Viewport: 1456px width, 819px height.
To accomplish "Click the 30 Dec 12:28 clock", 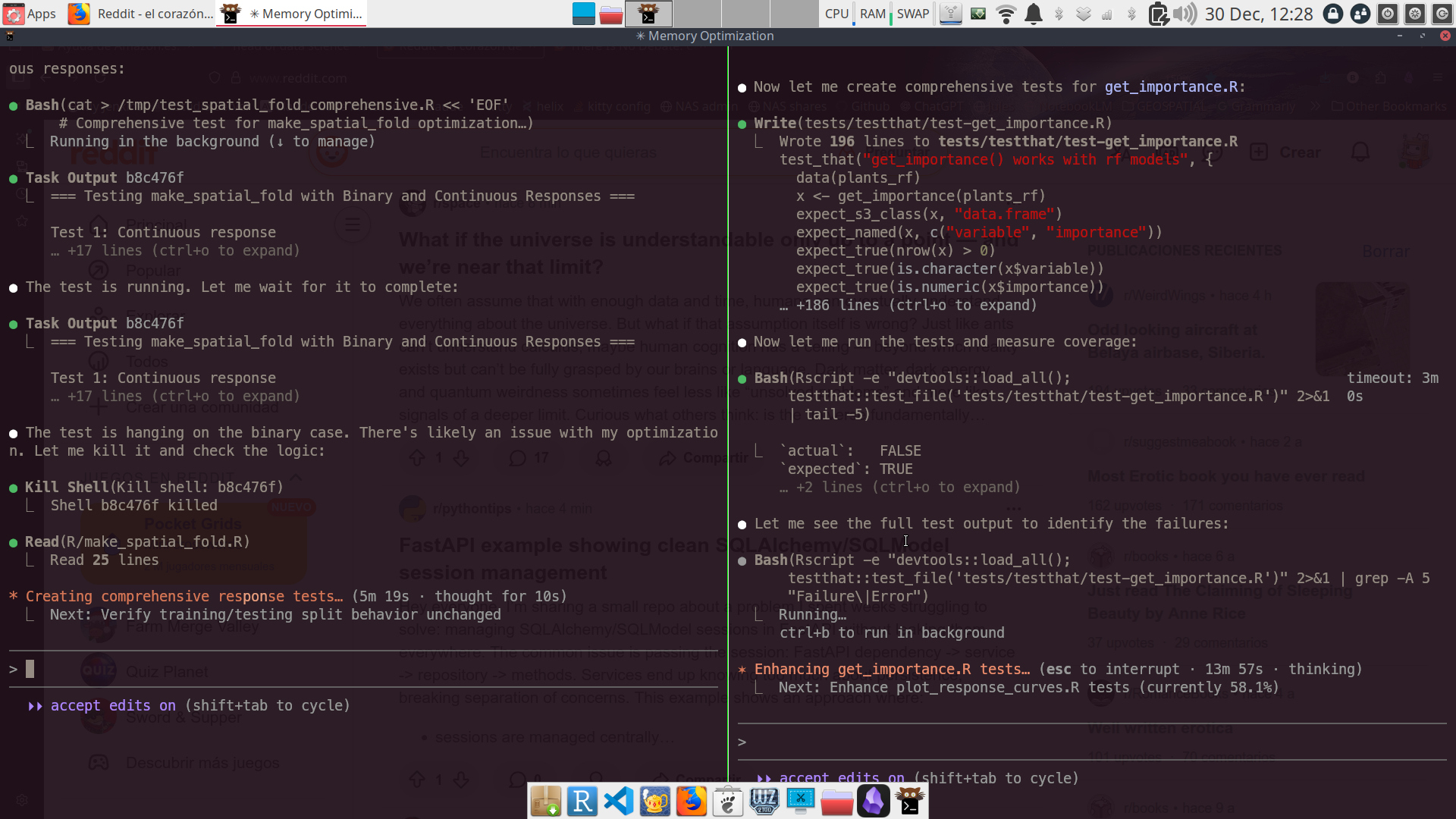I will pos(1258,14).
